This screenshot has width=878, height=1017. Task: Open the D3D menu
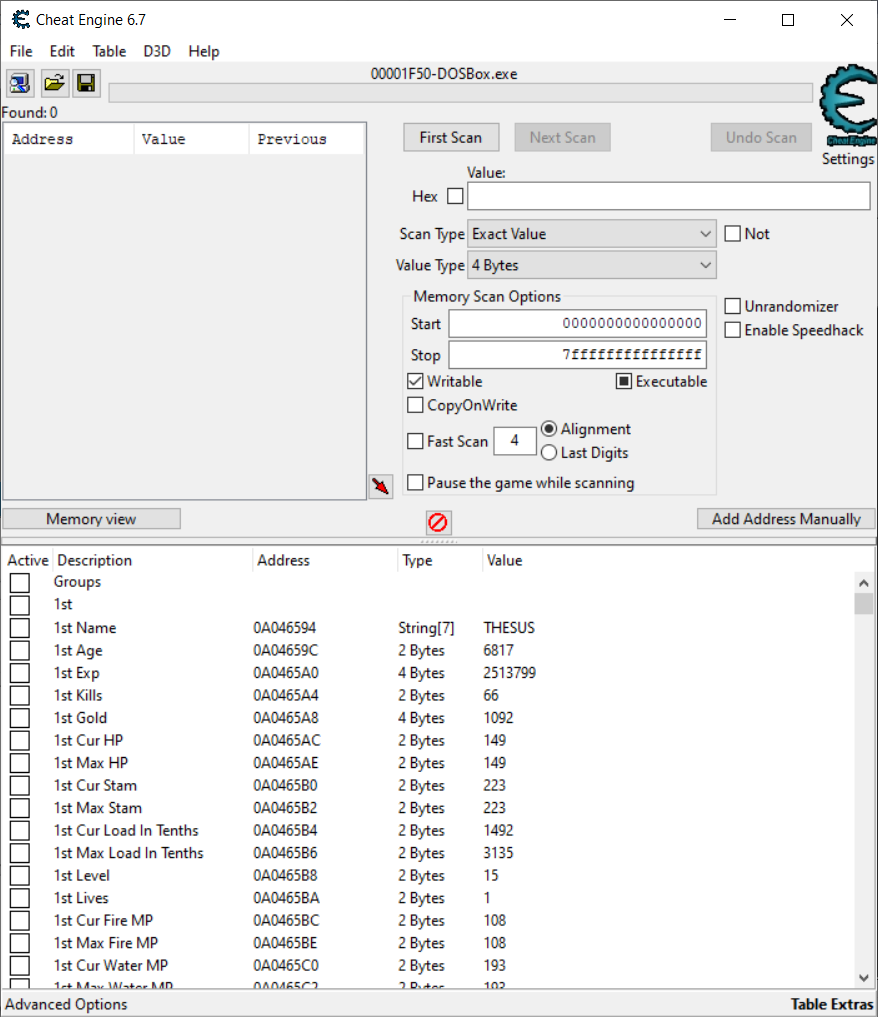[x=157, y=51]
